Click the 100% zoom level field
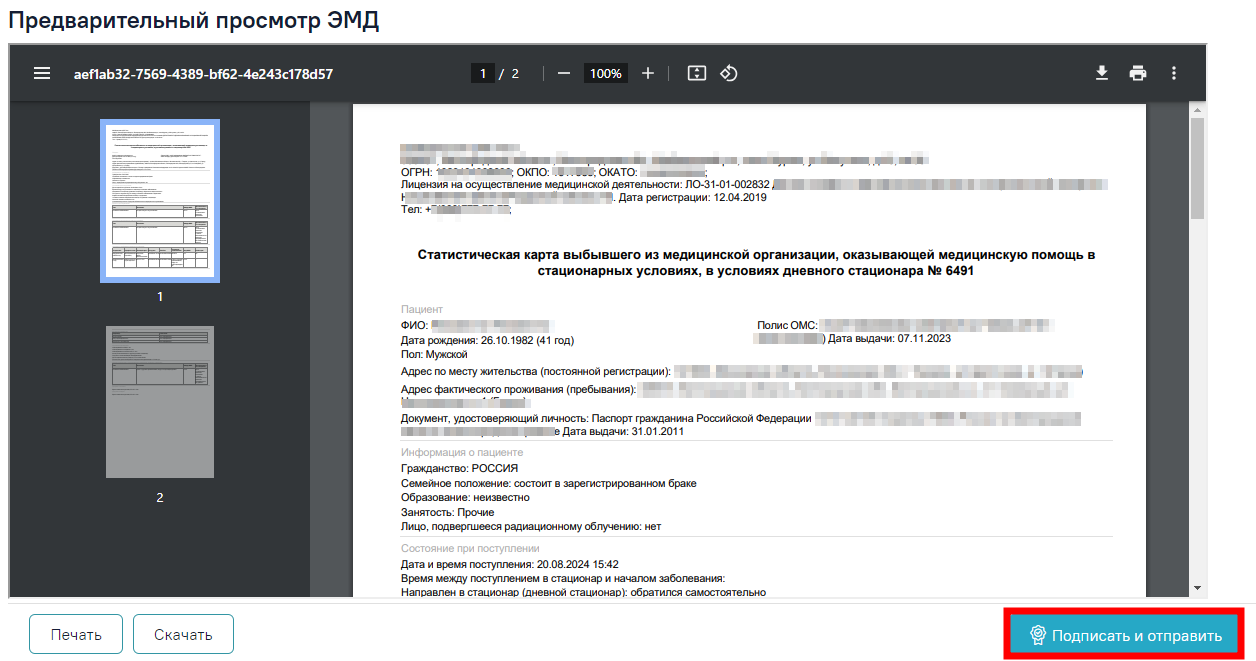 [605, 73]
